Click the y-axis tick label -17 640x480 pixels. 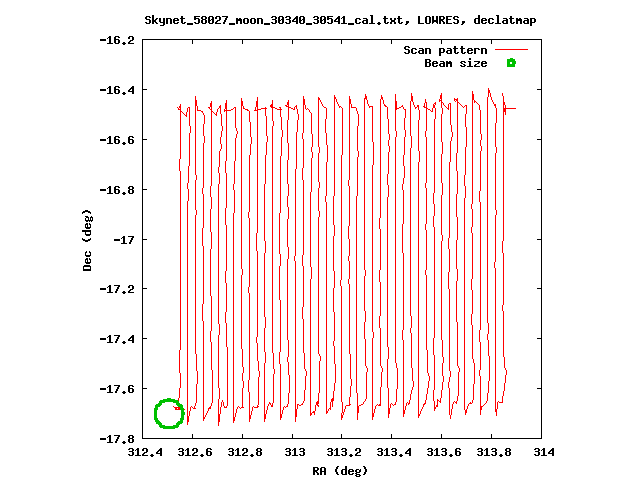tap(124, 240)
